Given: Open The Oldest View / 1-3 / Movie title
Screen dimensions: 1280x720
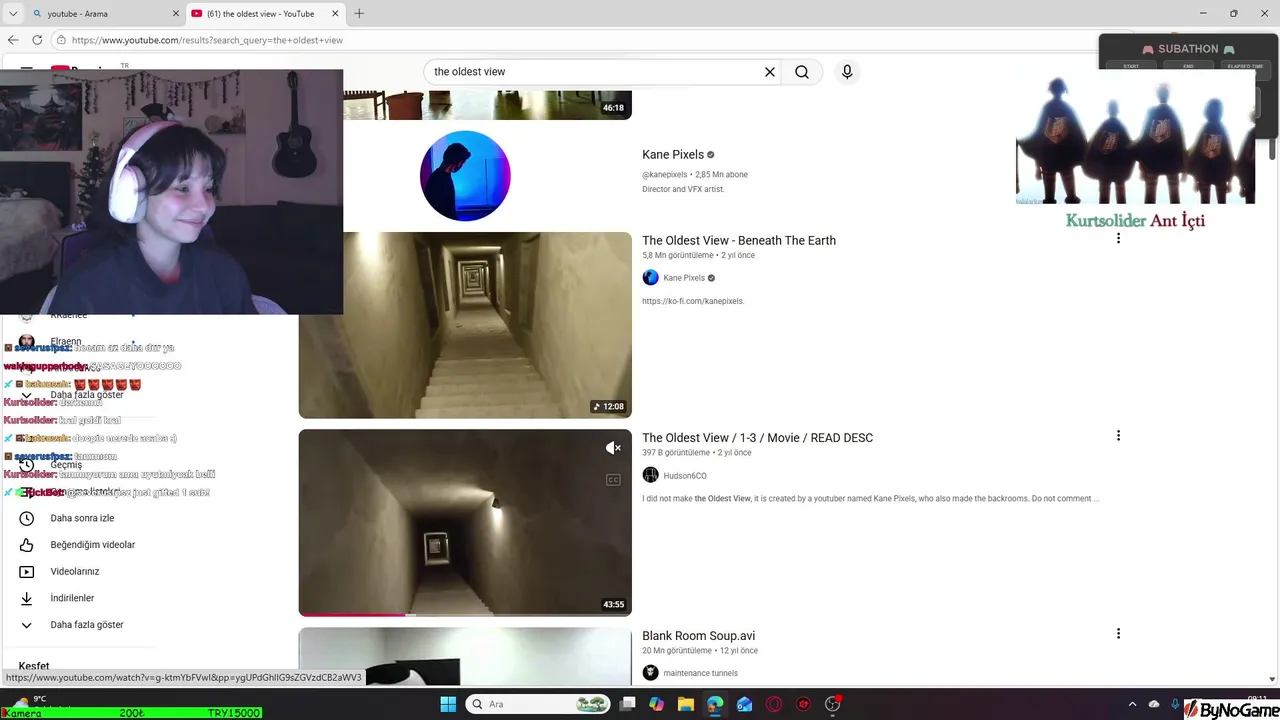Looking at the screenshot, I should [x=757, y=438].
